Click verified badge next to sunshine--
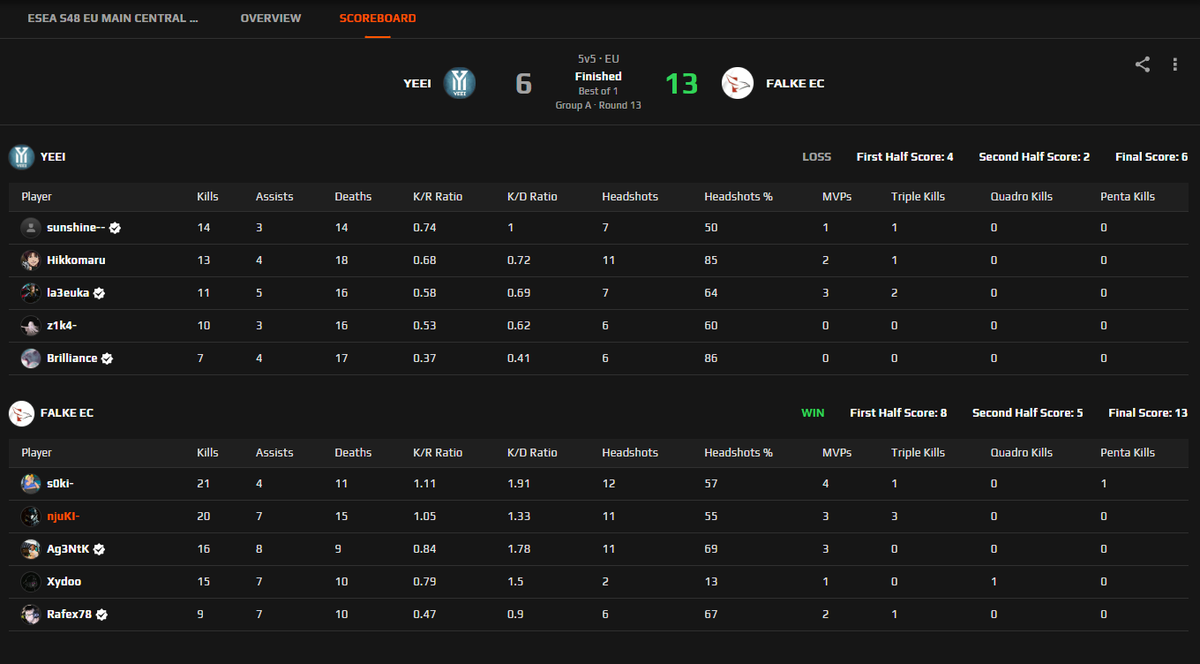Screen dimensions: 1200x664 pyautogui.click(x=115, y=228)
